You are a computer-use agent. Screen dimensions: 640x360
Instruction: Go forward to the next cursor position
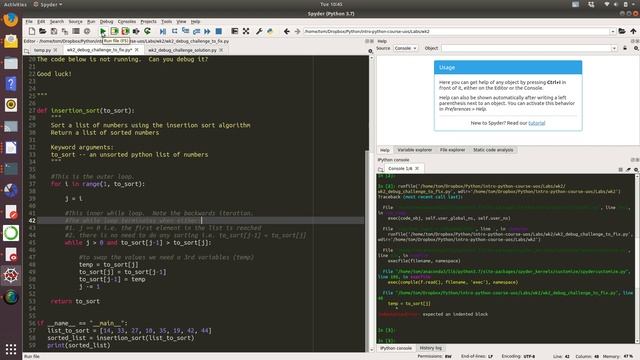(x=298, y=31)
